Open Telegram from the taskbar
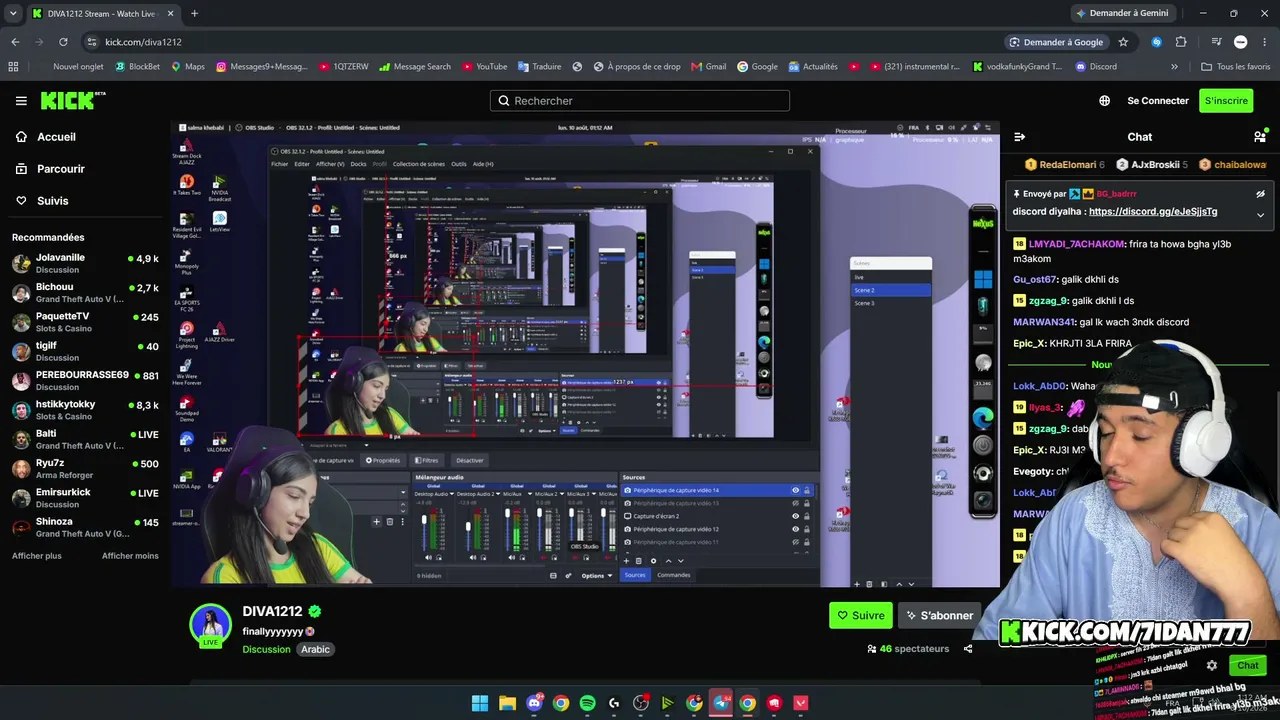This screenshot has height=720, width=1280. coord(721,703)
